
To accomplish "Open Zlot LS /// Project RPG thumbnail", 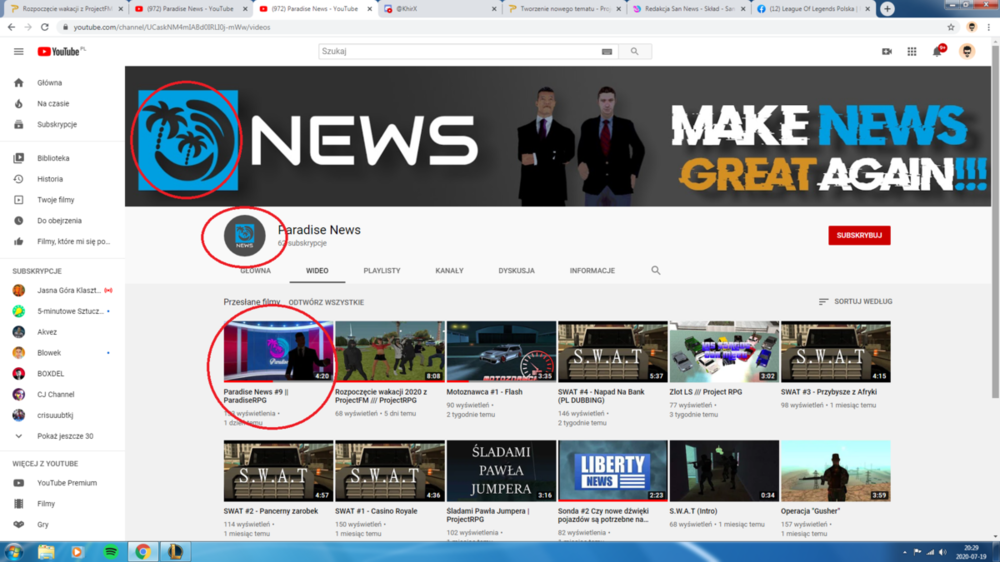I will [x=724, y=351].
